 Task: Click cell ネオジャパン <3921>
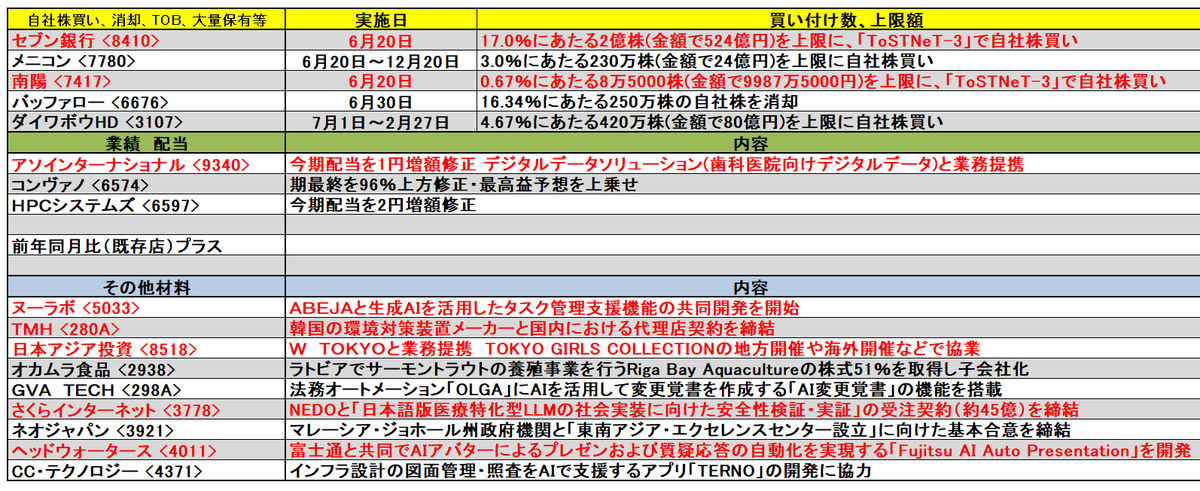146,430
